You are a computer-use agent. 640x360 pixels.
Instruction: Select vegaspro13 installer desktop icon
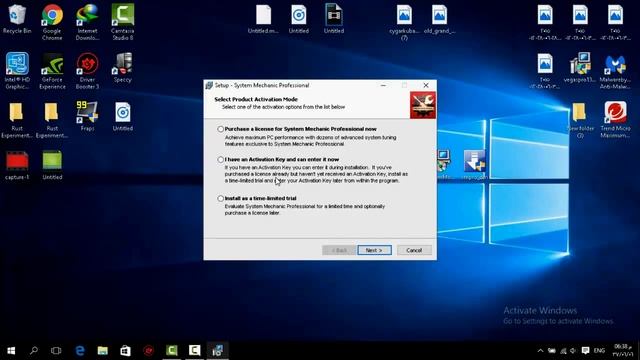click(x=580, y=68)
